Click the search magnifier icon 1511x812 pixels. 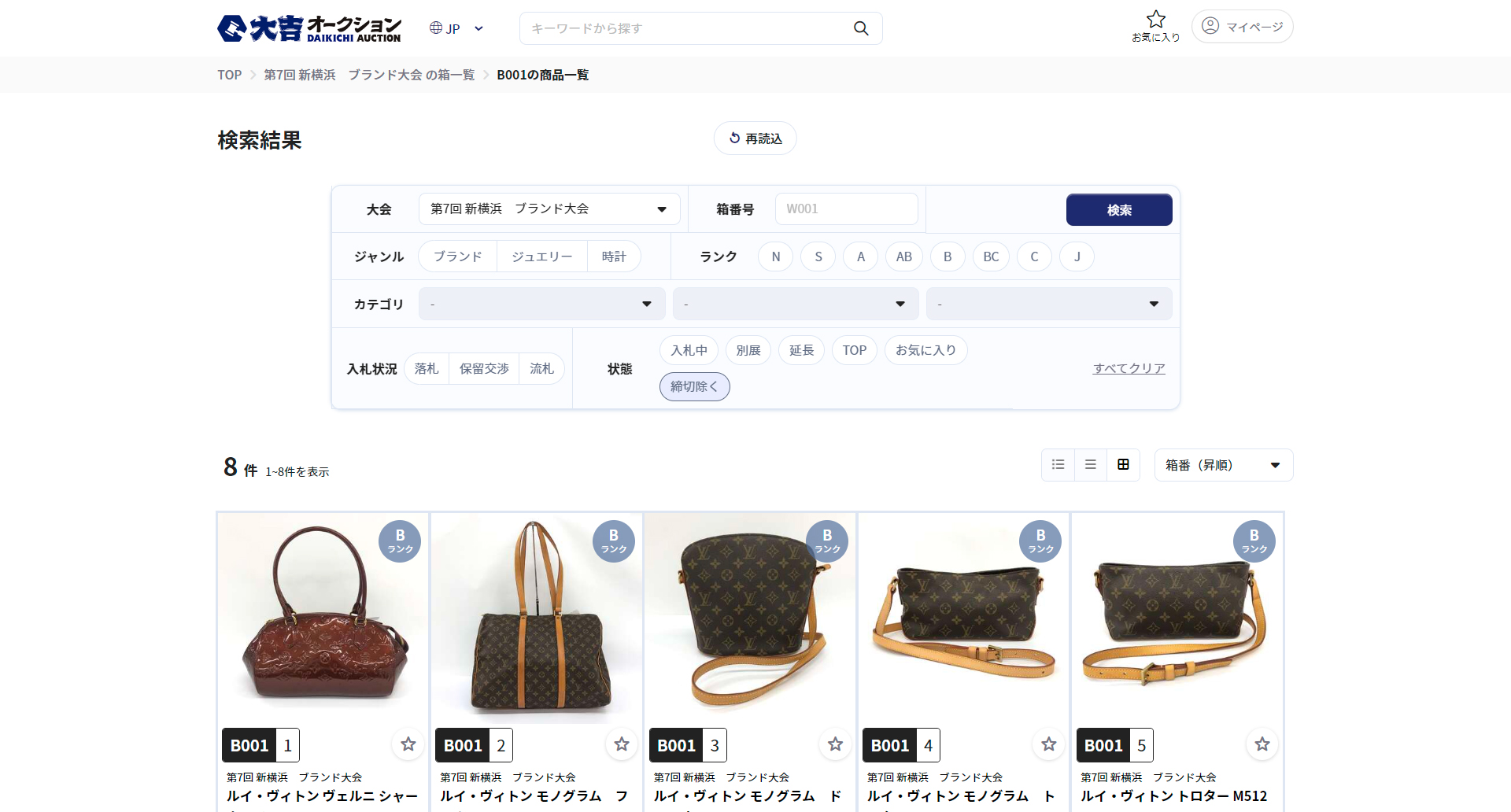pyautogui.click(x=861, y=28)
